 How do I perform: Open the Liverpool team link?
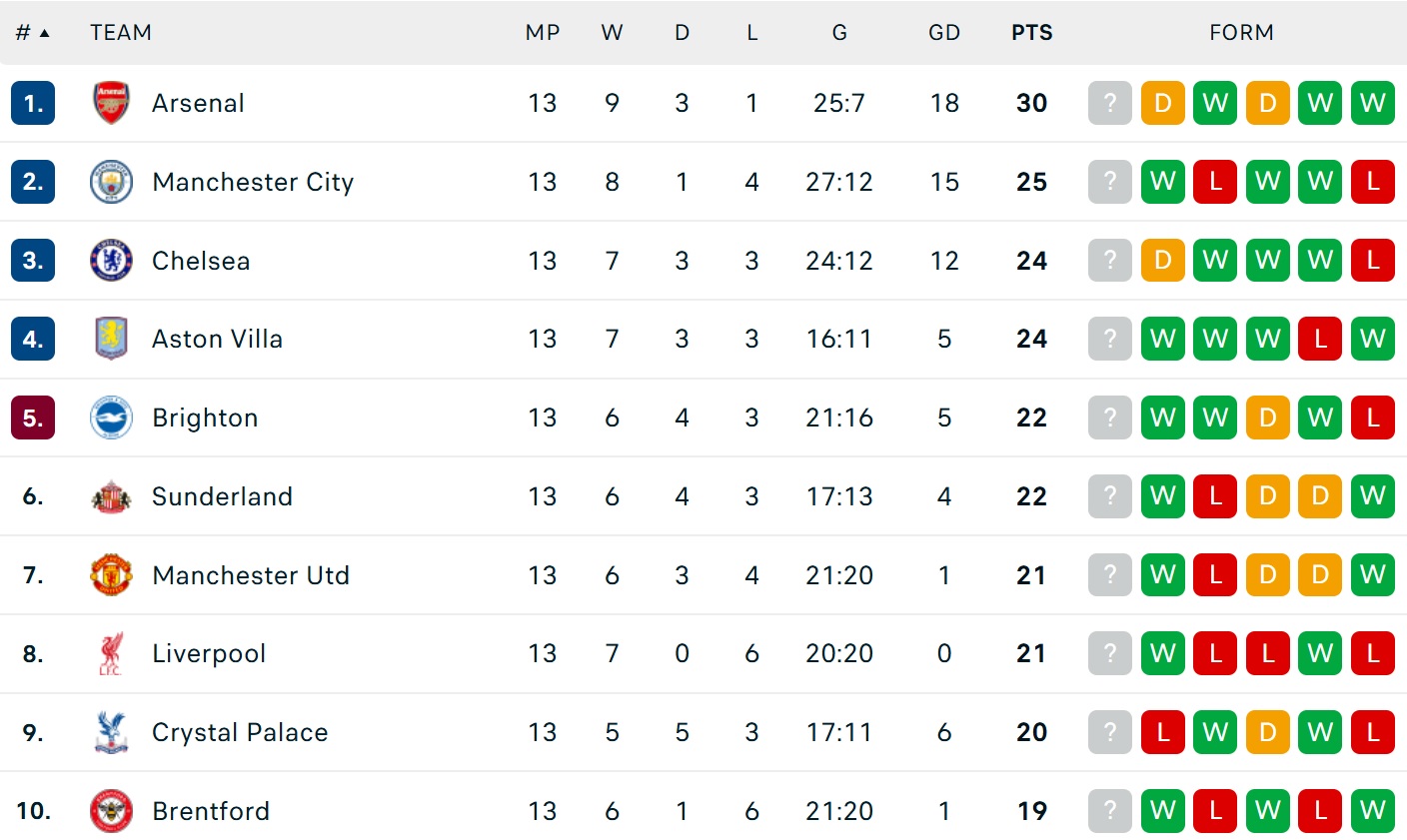click(x=209, y=653)
